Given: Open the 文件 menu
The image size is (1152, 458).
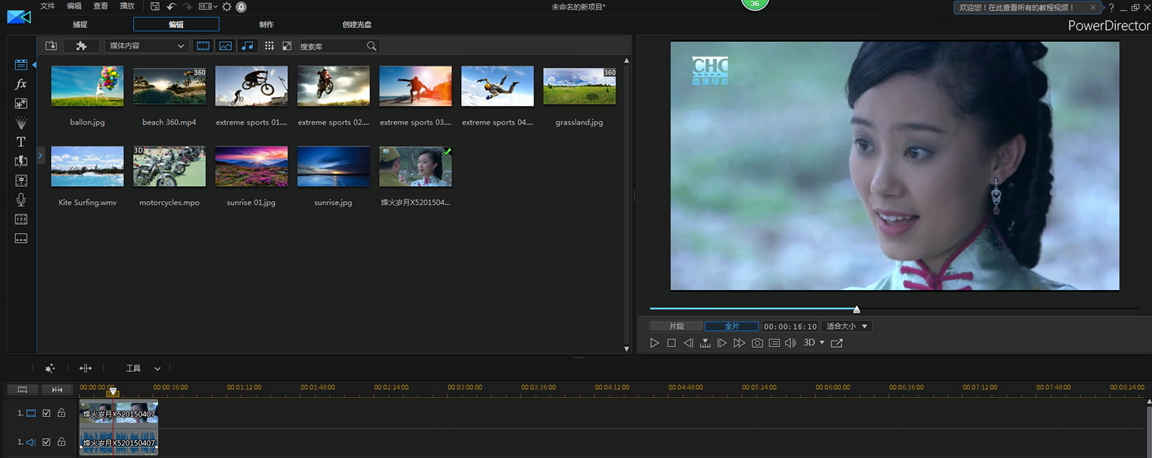Looking at the screenshot, I should [x=47, y=6].
